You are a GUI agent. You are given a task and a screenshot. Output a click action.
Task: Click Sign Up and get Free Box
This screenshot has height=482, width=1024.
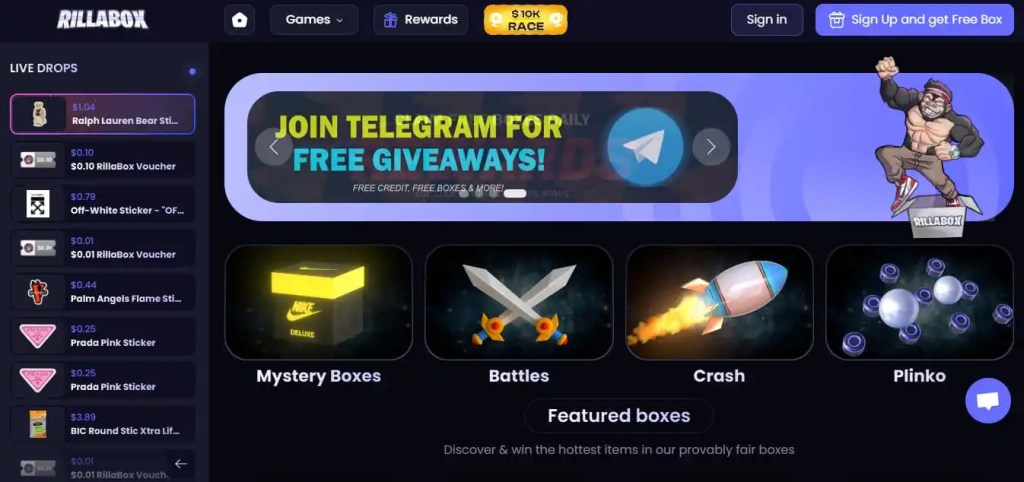(x=914, y=20)
